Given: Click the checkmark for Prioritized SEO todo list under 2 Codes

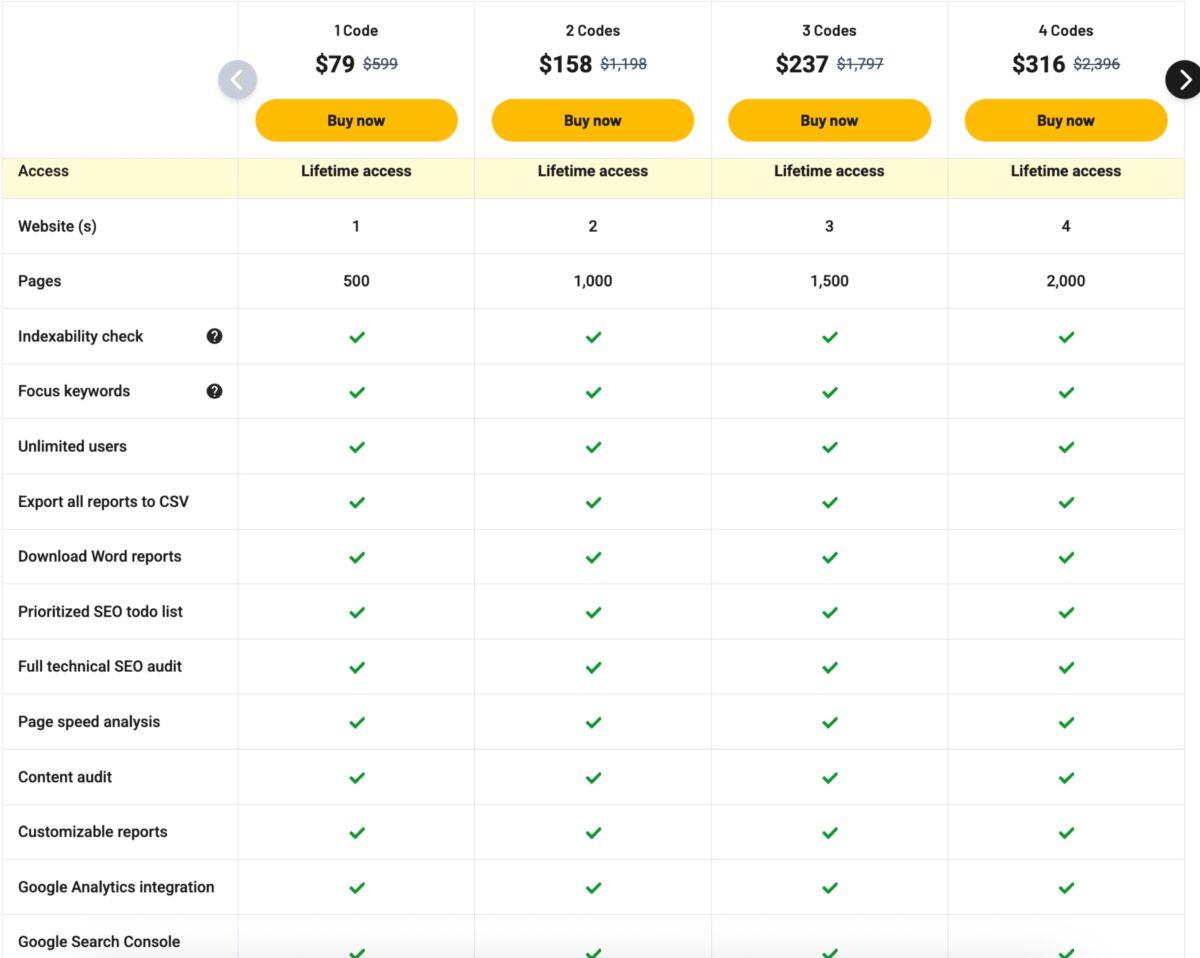Looking at the screenshot, I should (x=592, y=612).
